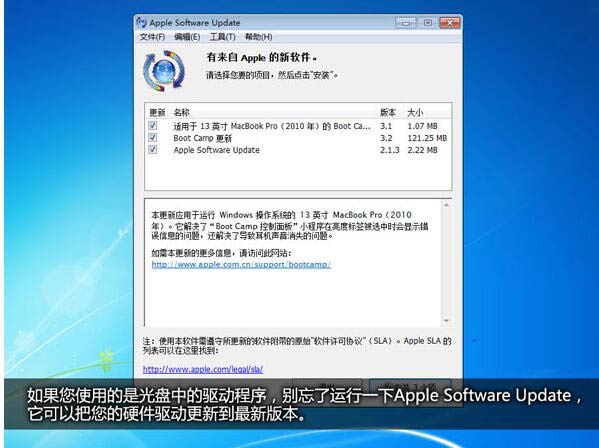Click the title bar Apple Software Update icon

(x=141, y=23)
